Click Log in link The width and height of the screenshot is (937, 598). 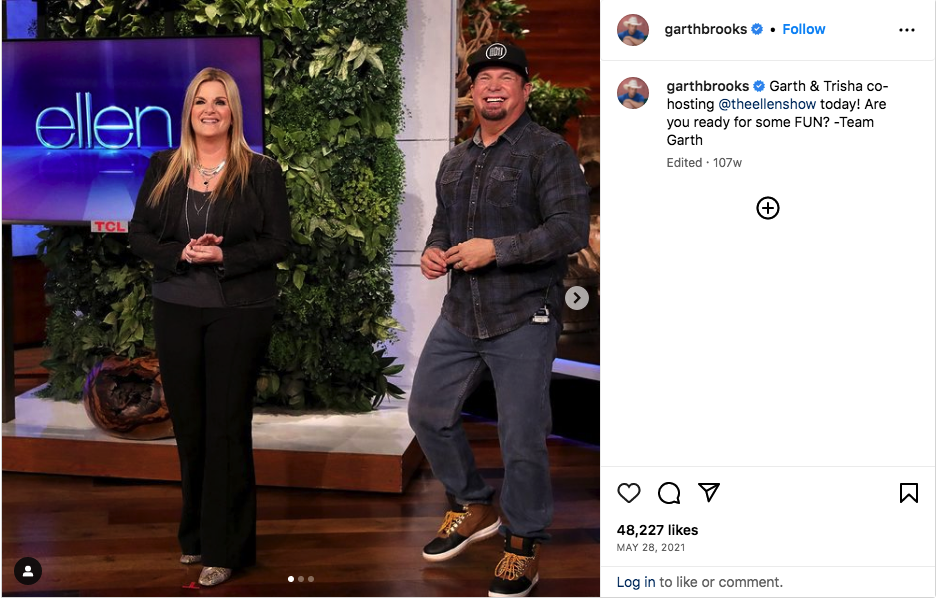[636, 582]
